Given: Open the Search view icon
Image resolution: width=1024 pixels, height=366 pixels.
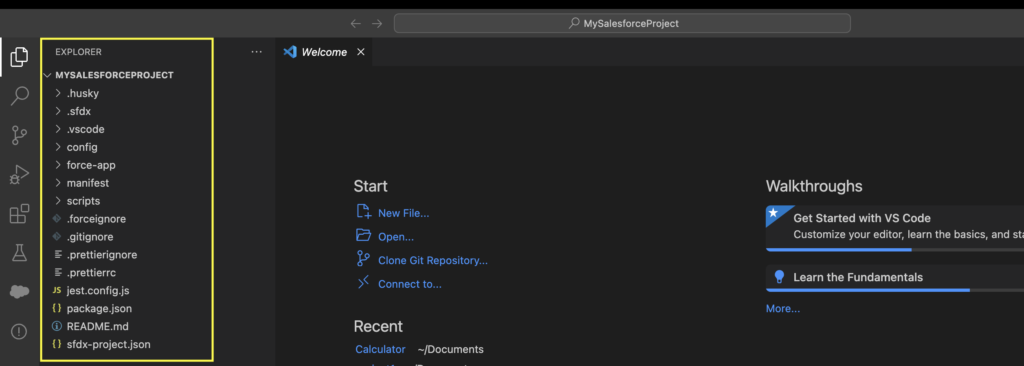Looking at the screenshot, I should (x=20, y=95).
